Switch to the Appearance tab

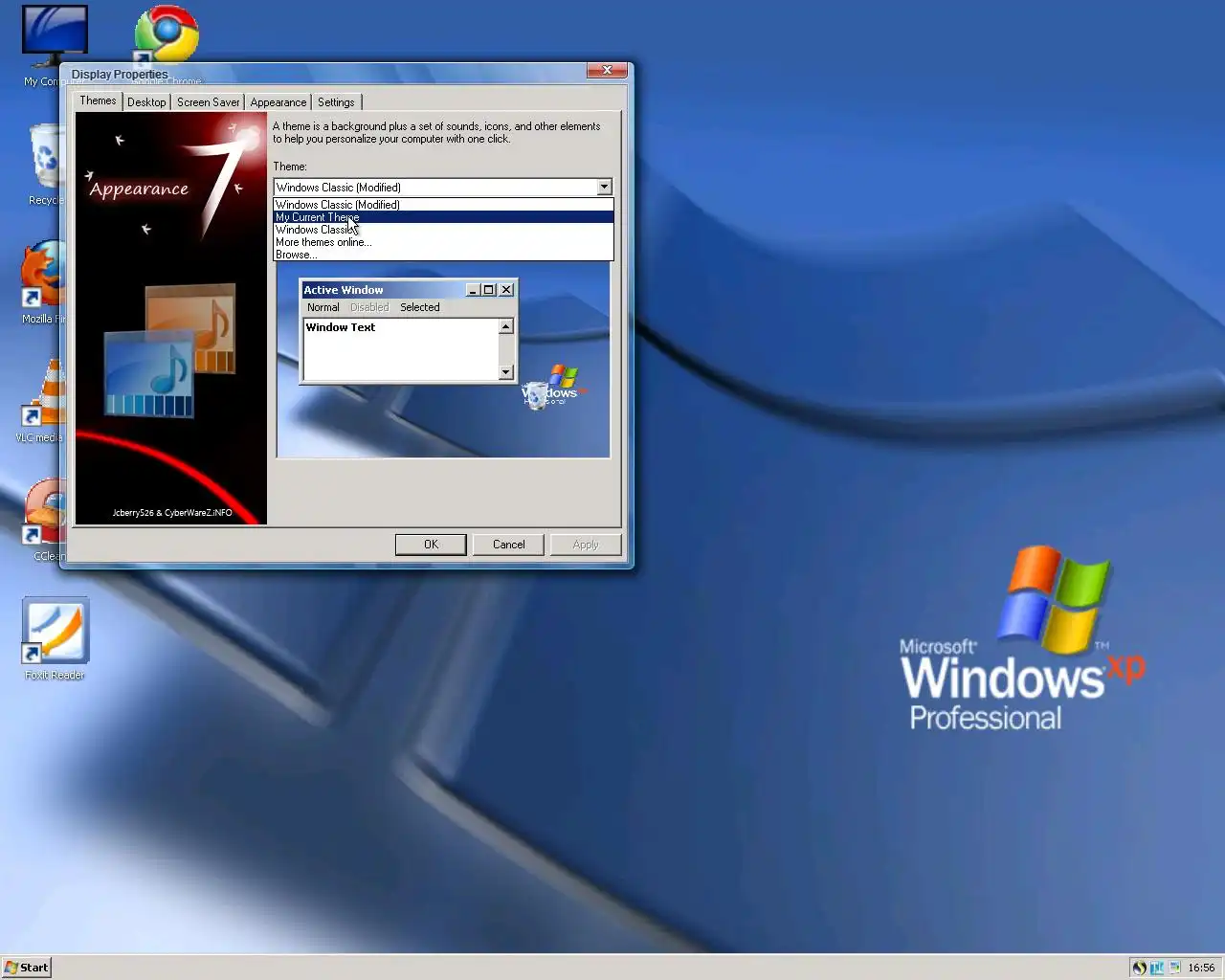pyautogui.click(x=278, y=102)
